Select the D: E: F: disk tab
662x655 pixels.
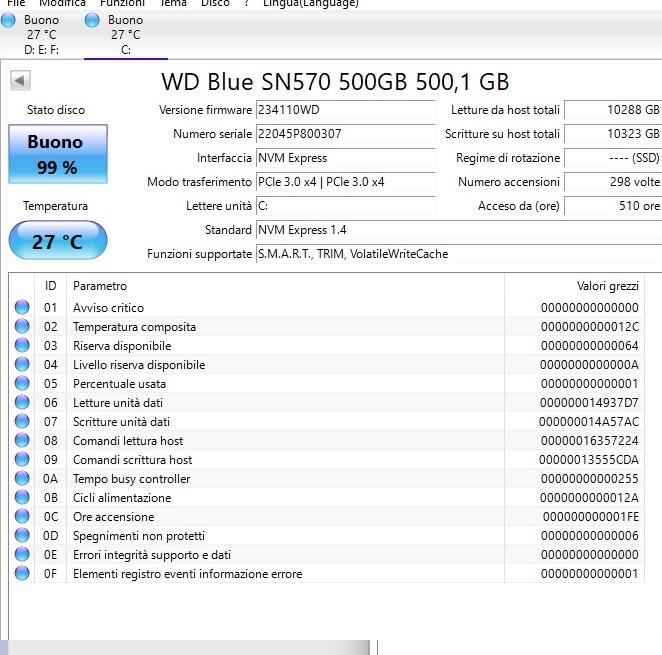coord(41,35)
